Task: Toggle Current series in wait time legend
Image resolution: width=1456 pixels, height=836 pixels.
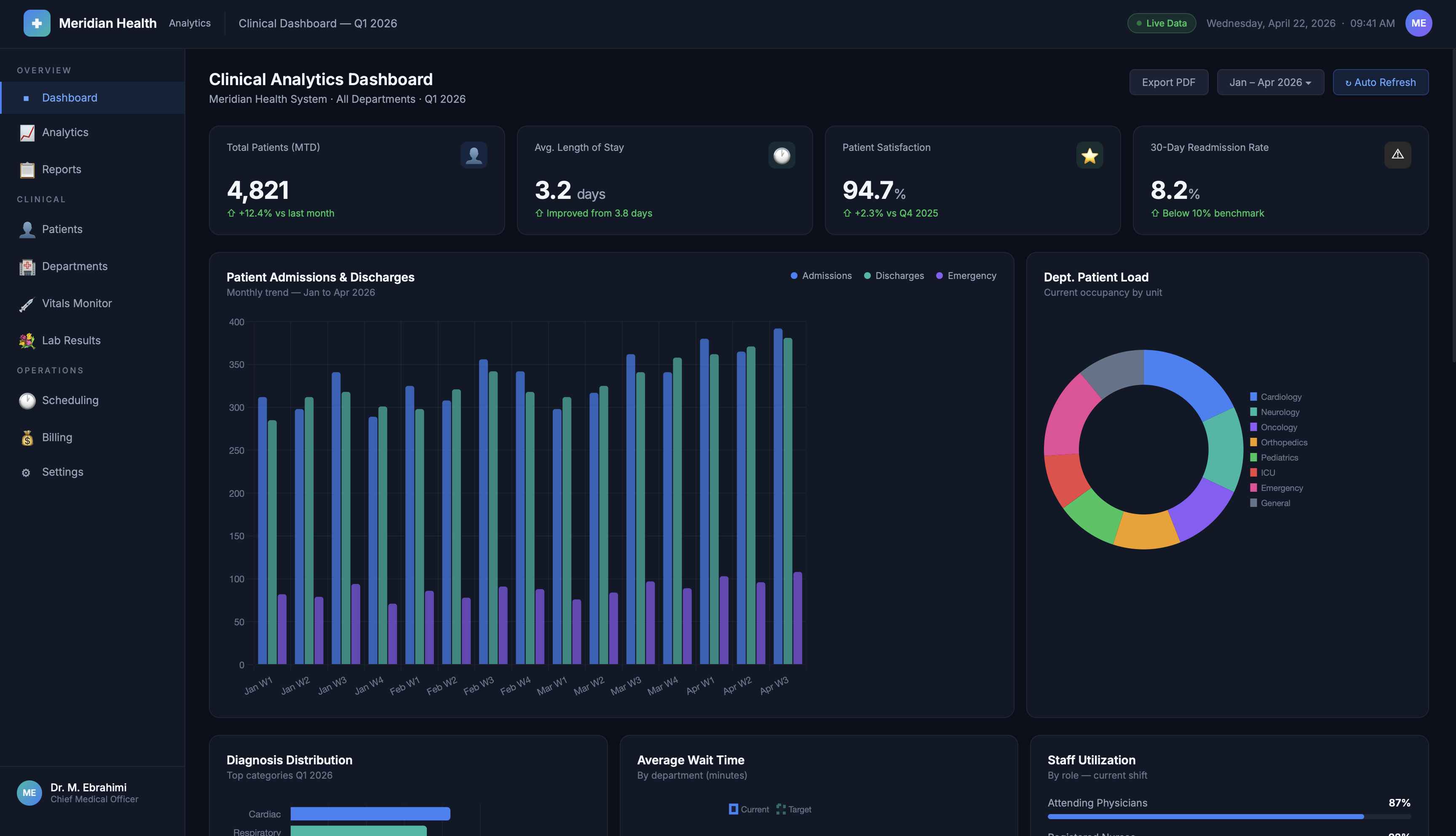Action: (749, 809)
